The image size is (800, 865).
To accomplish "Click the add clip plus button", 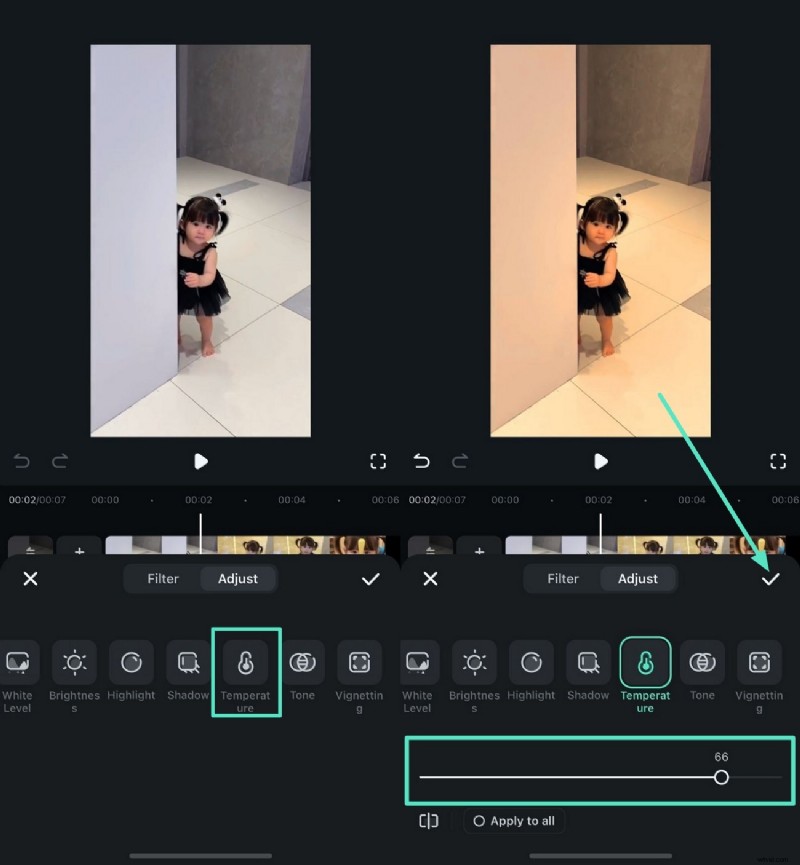I will 479,550.
